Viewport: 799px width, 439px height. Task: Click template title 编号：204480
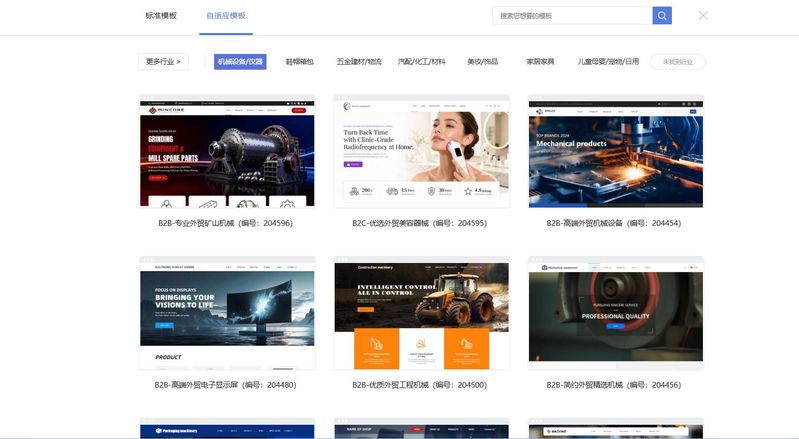pyautogui.click(x=225, y=385)
